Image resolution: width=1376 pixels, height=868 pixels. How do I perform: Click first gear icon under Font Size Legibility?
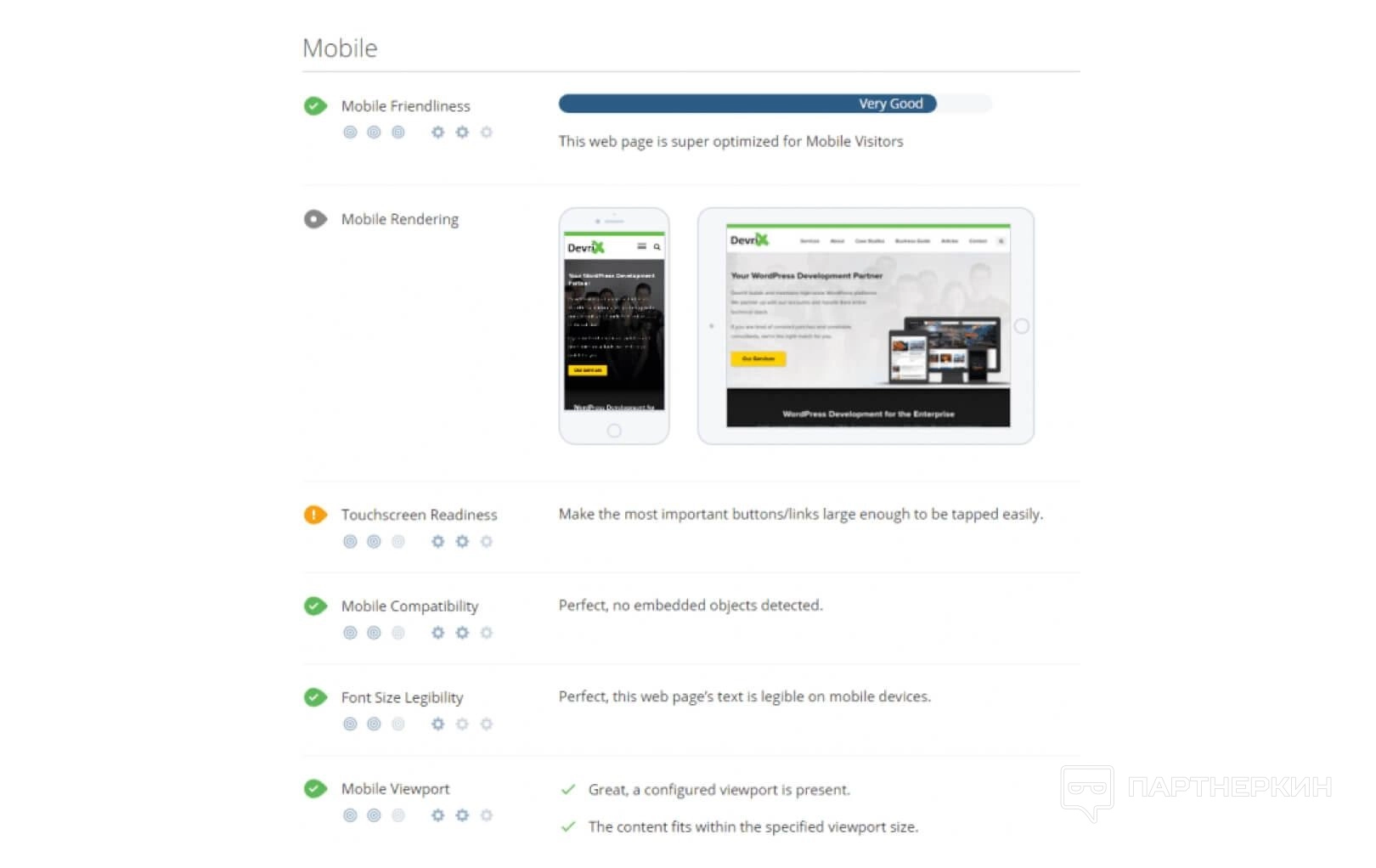[x=437, y=724]
